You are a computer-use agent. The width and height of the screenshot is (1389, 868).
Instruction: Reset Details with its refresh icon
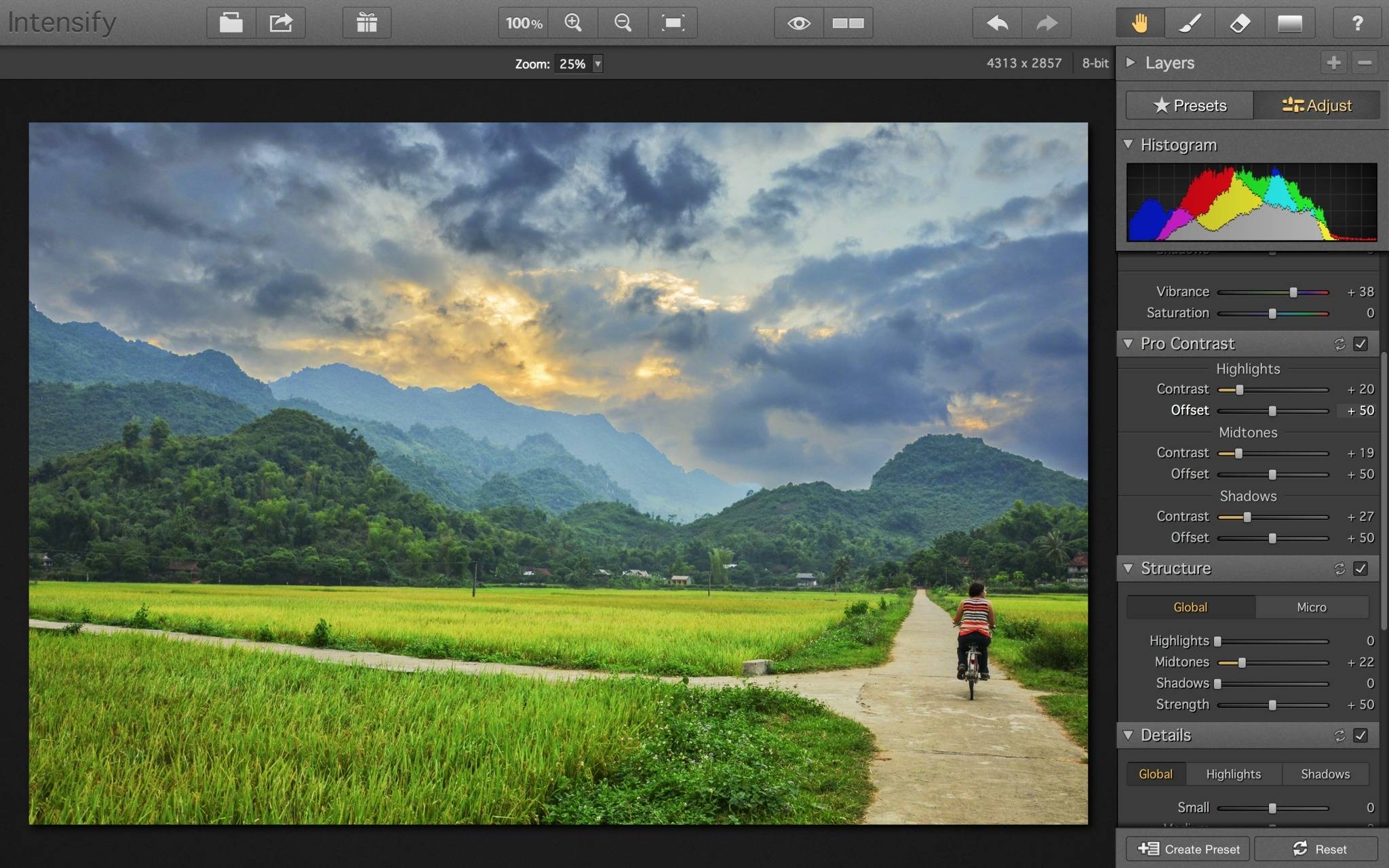(x=1339, y=735)
